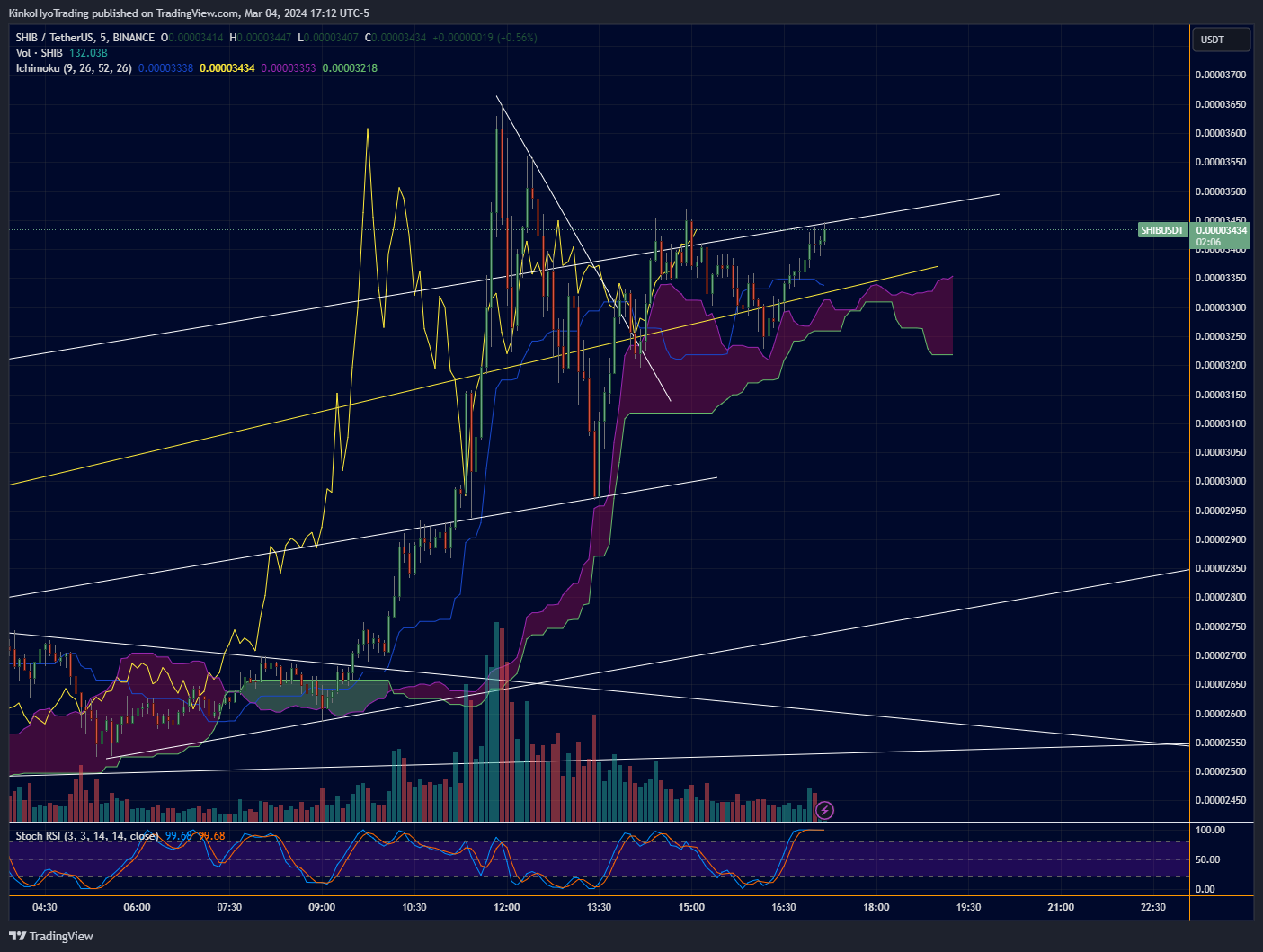Click the 0.00002450 price axis label
Image resolution: width=1263 pixels, height=952 pixels.
1221,801
